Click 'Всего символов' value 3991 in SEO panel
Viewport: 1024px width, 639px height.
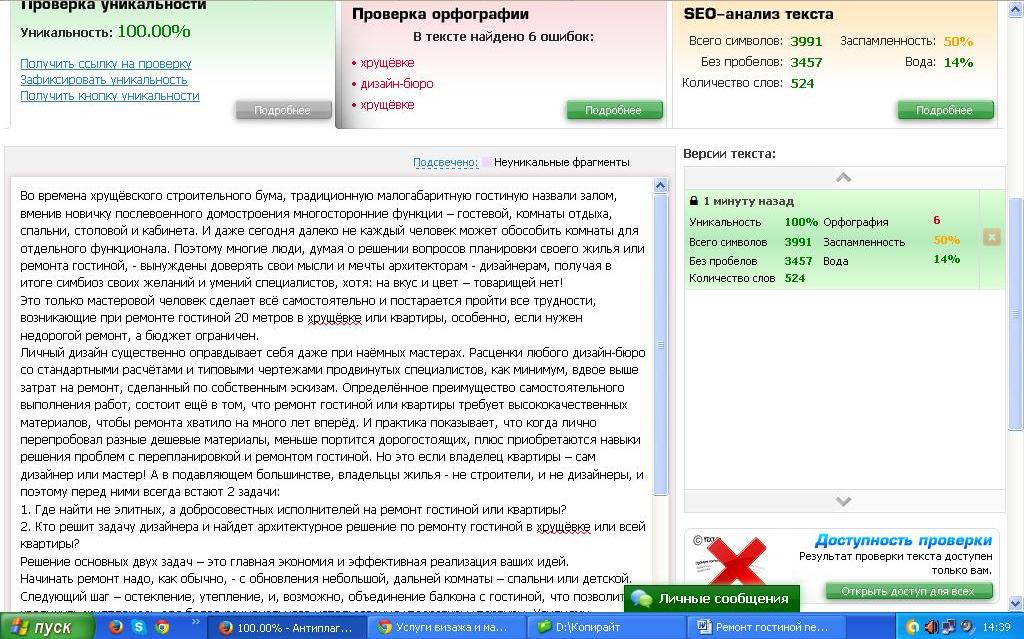click(x=807, y=41)
